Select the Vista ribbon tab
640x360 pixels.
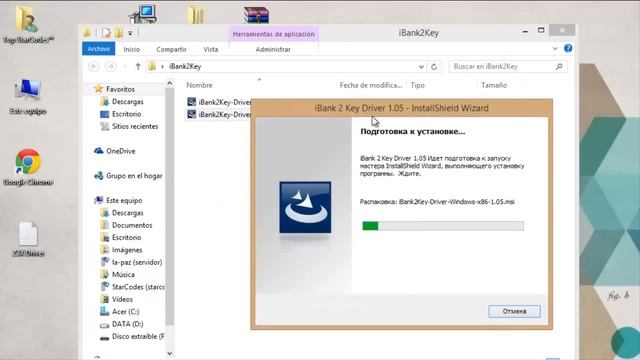[211, 49]
